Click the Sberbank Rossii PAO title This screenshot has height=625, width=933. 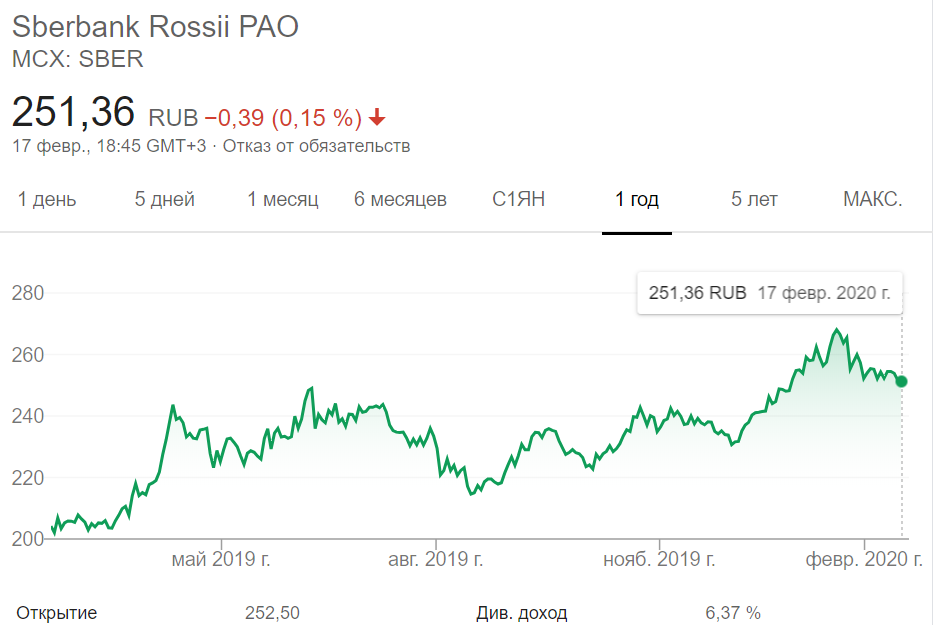(x=155, y=26)
